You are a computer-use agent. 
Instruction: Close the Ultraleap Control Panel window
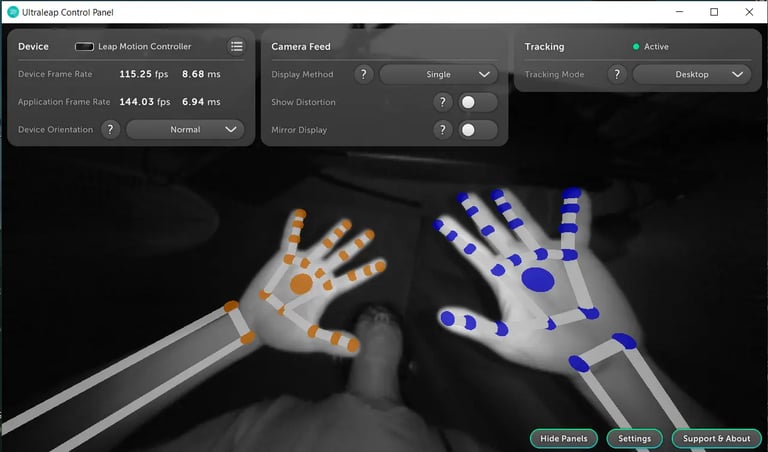click(749, 12)
